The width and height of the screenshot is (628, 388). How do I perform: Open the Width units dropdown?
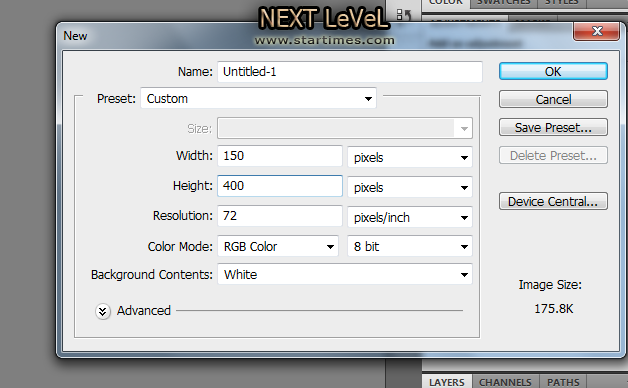[x=410, y=157]
